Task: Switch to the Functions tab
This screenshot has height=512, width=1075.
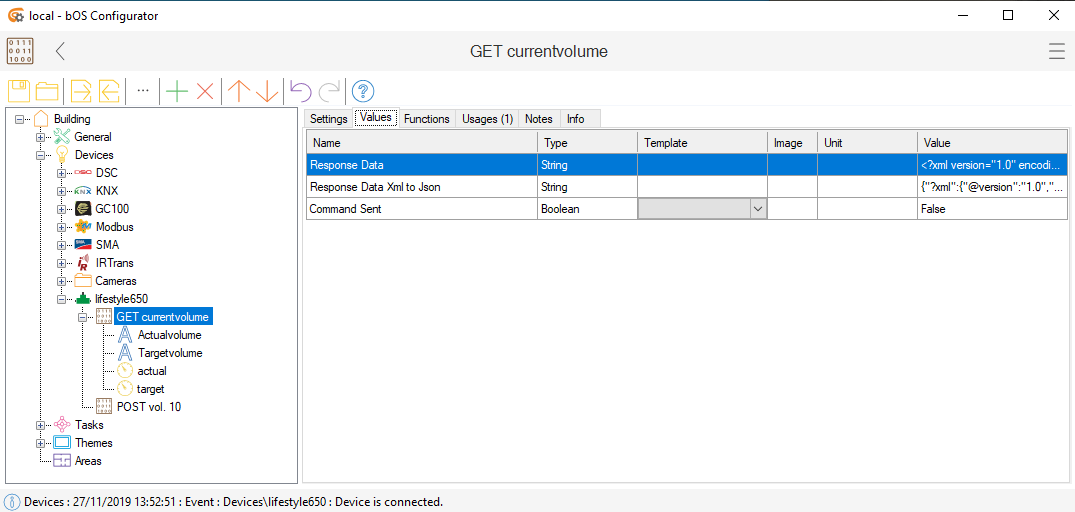Action: click(426, 119)
